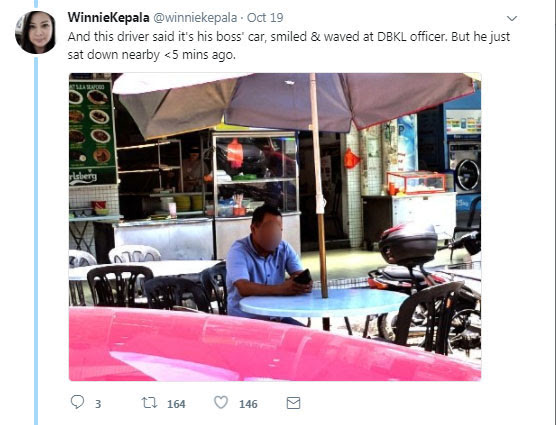556x425 pixels.
Task: Like the tweet with the heart icon
Action: [221, 402]
